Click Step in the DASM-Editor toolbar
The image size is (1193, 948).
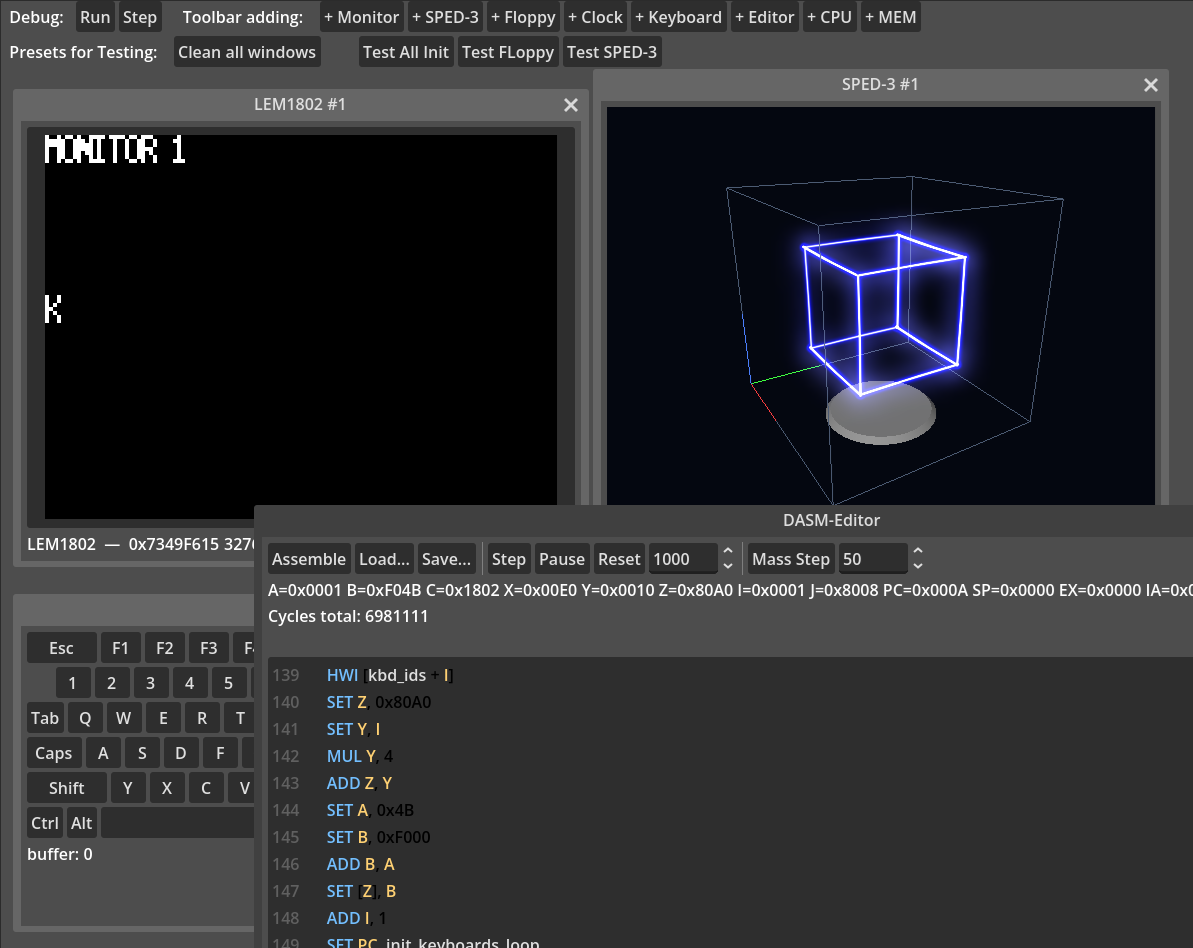tap(509, 559)
